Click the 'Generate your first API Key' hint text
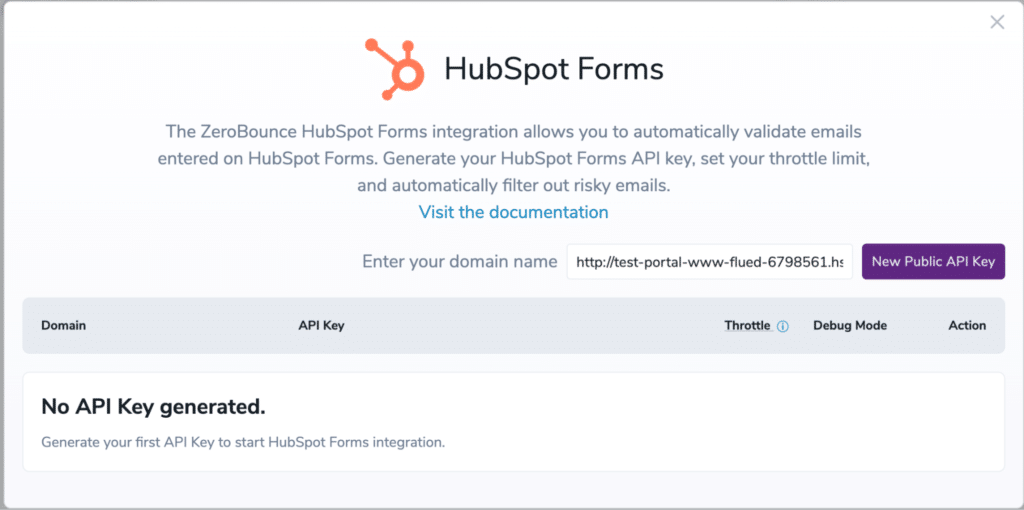 pyautogui.click(x=243, y=442)
